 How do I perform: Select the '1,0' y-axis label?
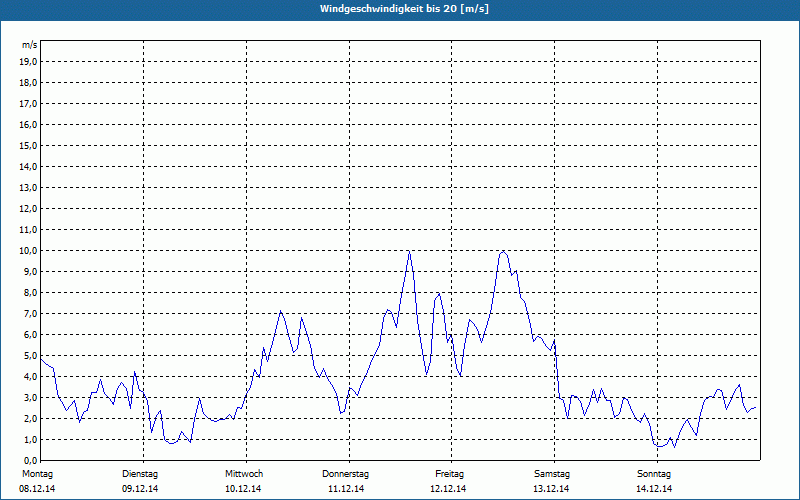30,439
